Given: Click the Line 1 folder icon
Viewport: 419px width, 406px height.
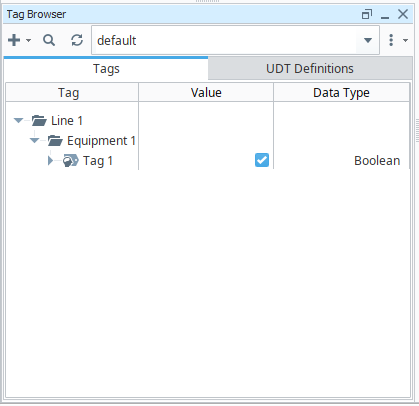Looking at the screenshot, I should [x=39, y=120].
